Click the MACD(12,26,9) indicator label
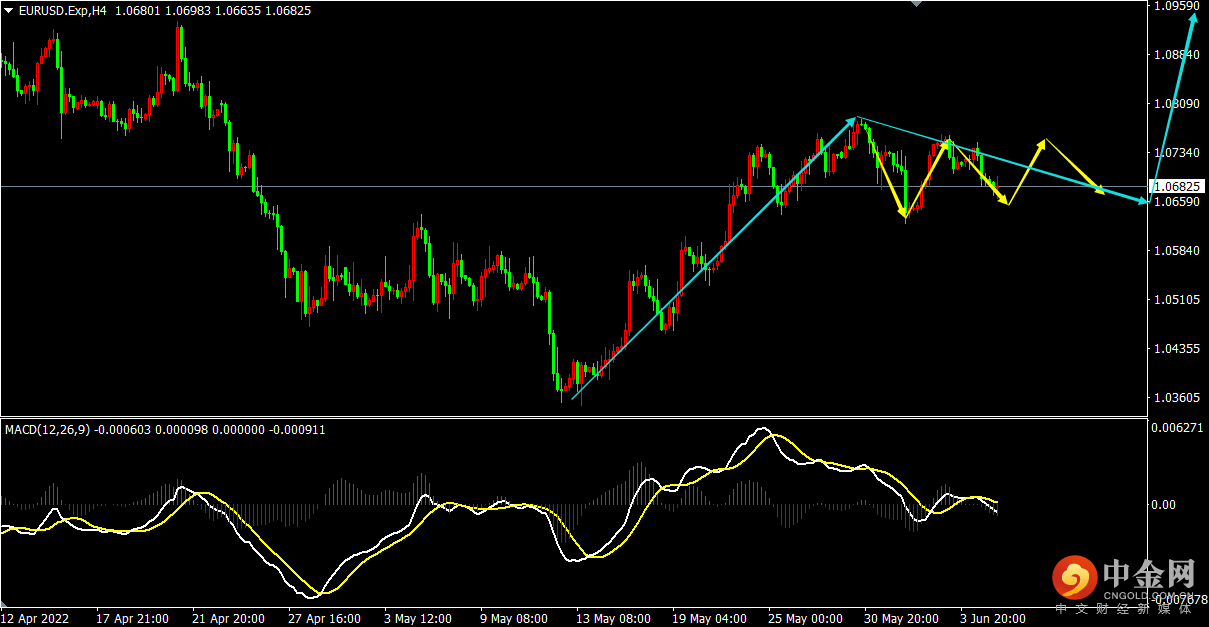1209x627 pixels. click(x=47, y=429)
